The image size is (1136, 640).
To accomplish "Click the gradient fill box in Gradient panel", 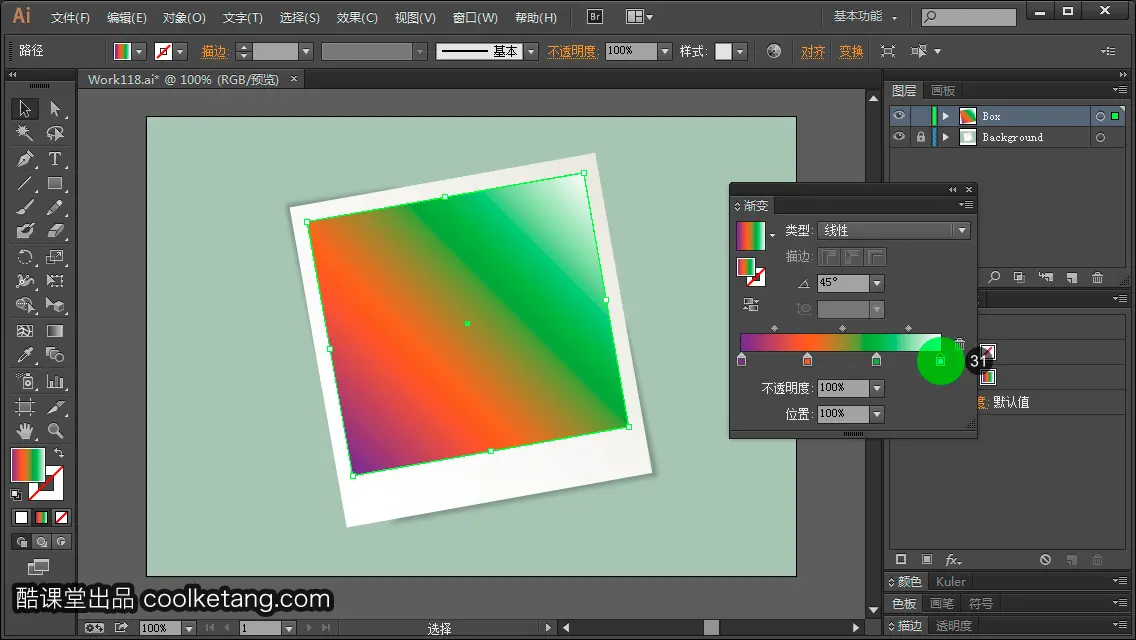I will (x=751, y=236).
